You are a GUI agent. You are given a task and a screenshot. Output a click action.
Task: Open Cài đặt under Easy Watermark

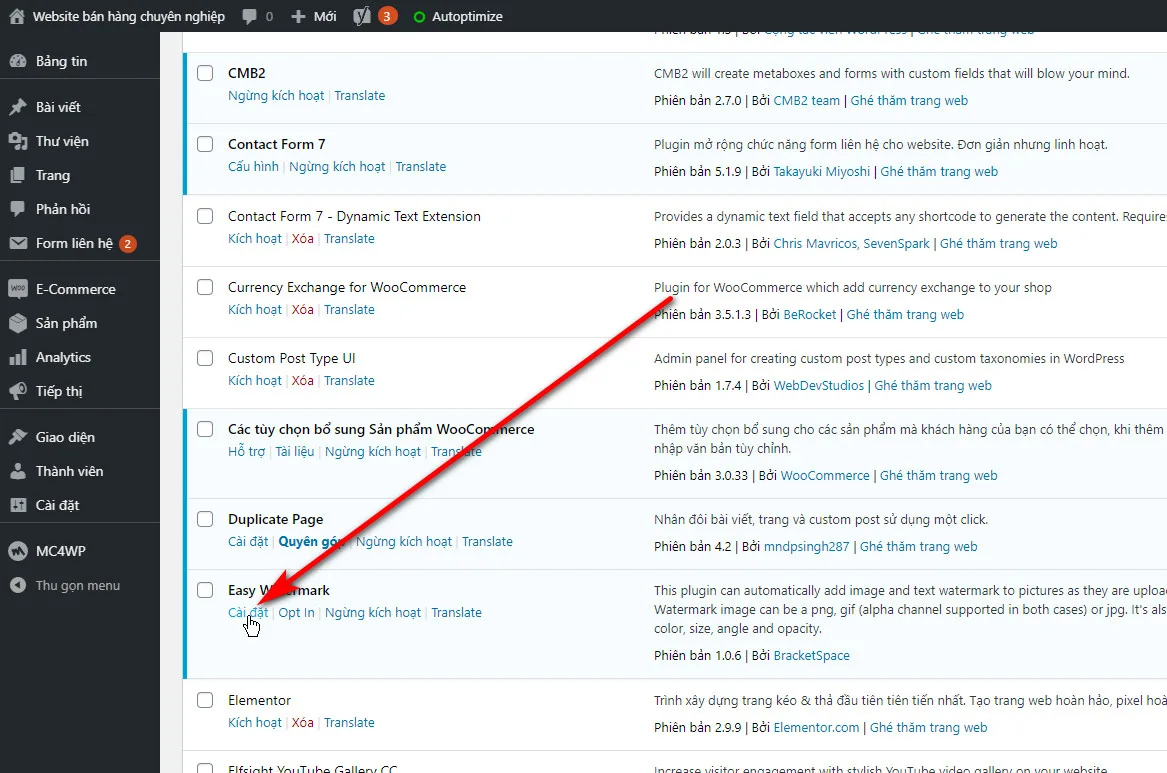click(x=248, y=612)
